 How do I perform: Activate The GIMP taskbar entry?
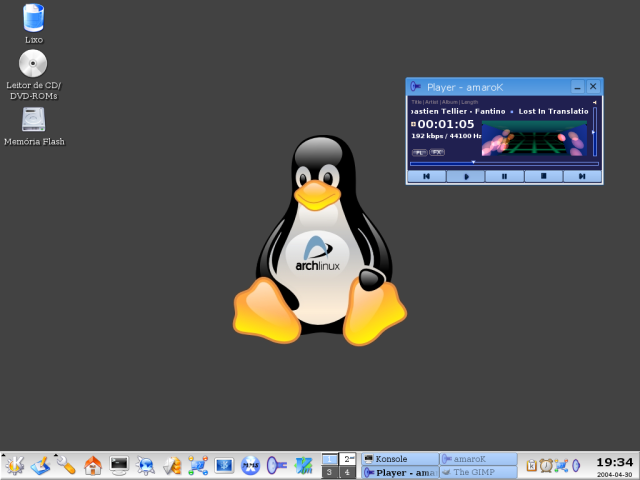(478, 472)
